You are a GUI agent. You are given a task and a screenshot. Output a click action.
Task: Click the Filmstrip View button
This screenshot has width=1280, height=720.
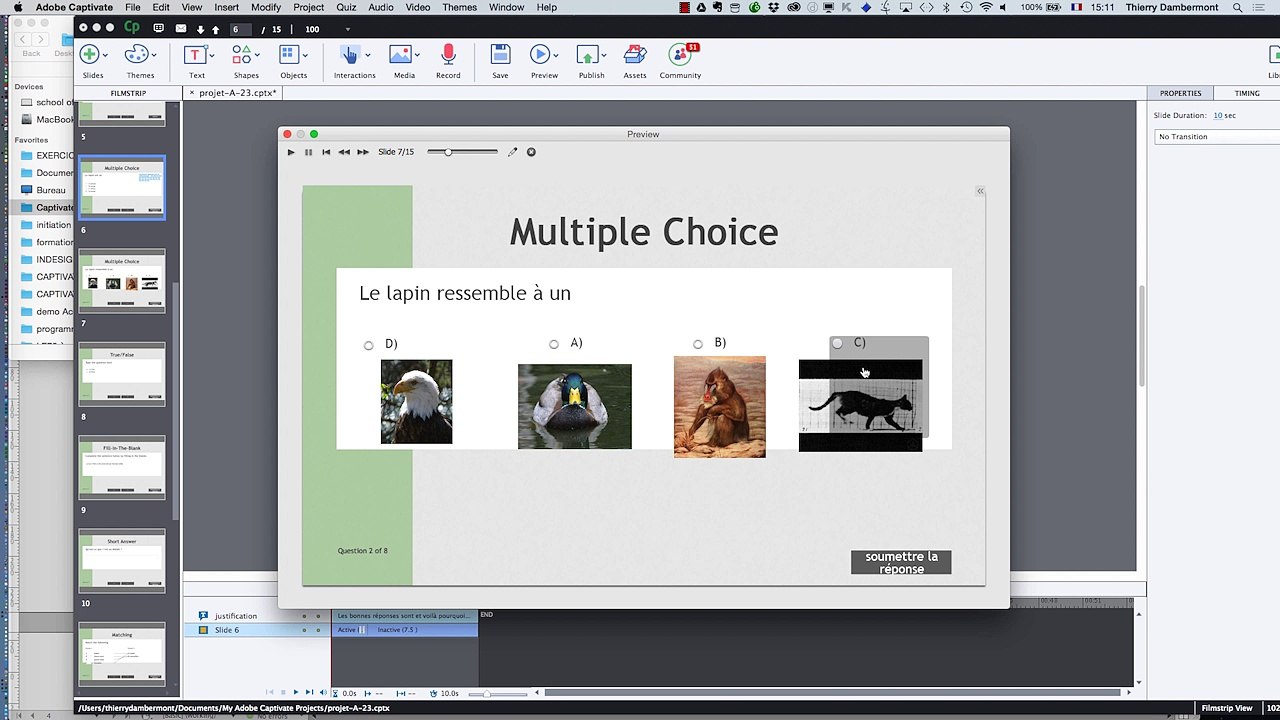pyautogui.click(x=1227, y=707)
